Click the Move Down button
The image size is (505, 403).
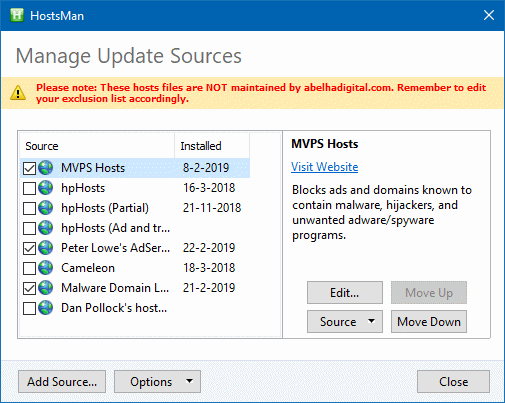429,322
